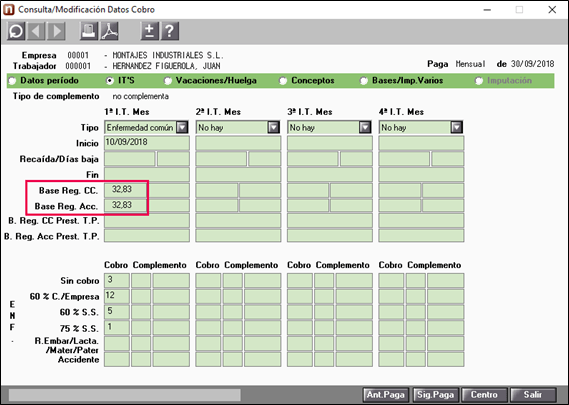Minimize the Datos Cobro window
569x405 pixels.
click(x=487, y=10)
